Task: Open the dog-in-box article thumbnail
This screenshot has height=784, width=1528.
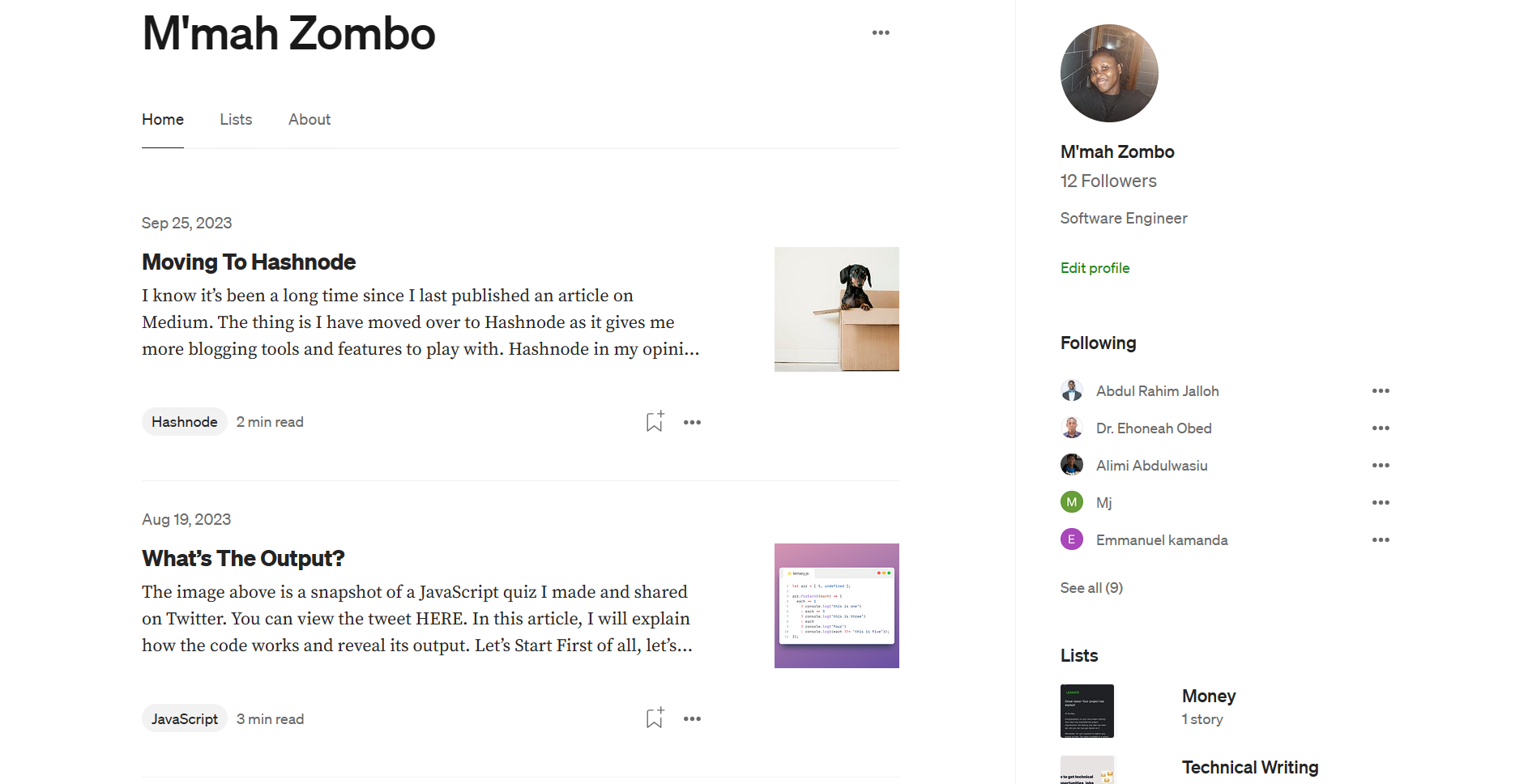Action: coord(836,309)
